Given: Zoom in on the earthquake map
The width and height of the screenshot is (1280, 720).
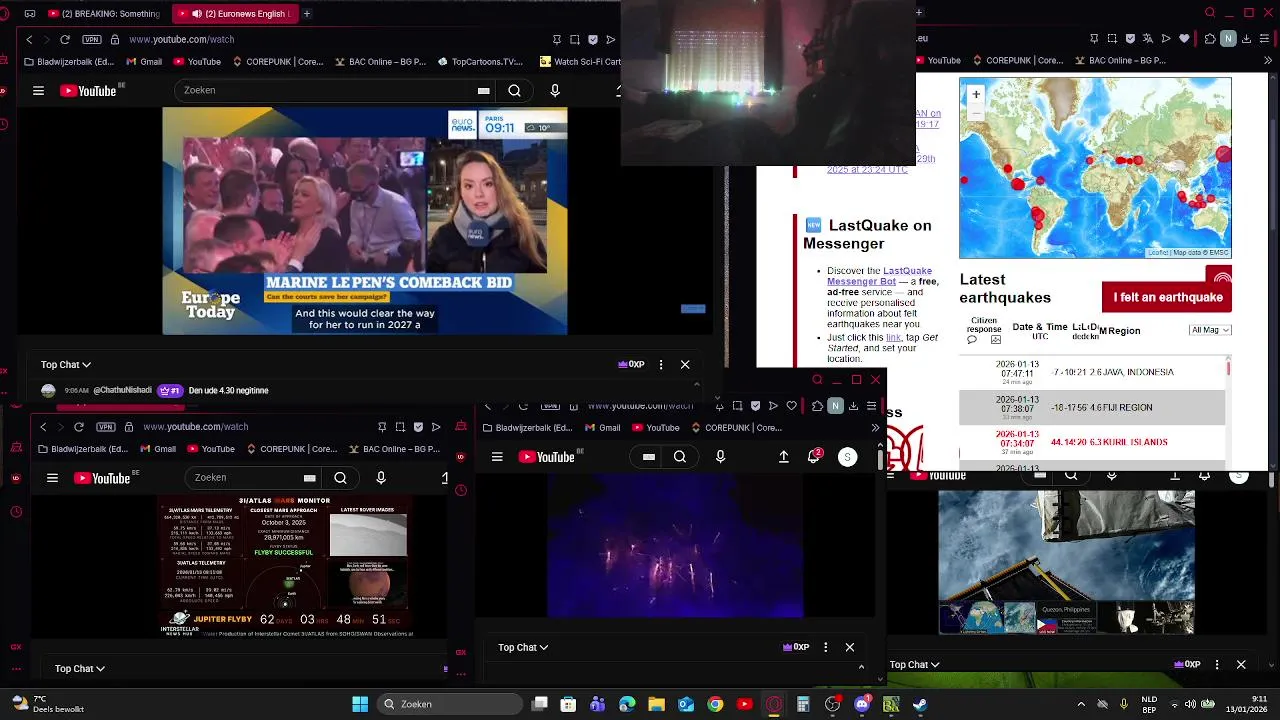Looking at the screenshot, I should (x=976, y=94).
